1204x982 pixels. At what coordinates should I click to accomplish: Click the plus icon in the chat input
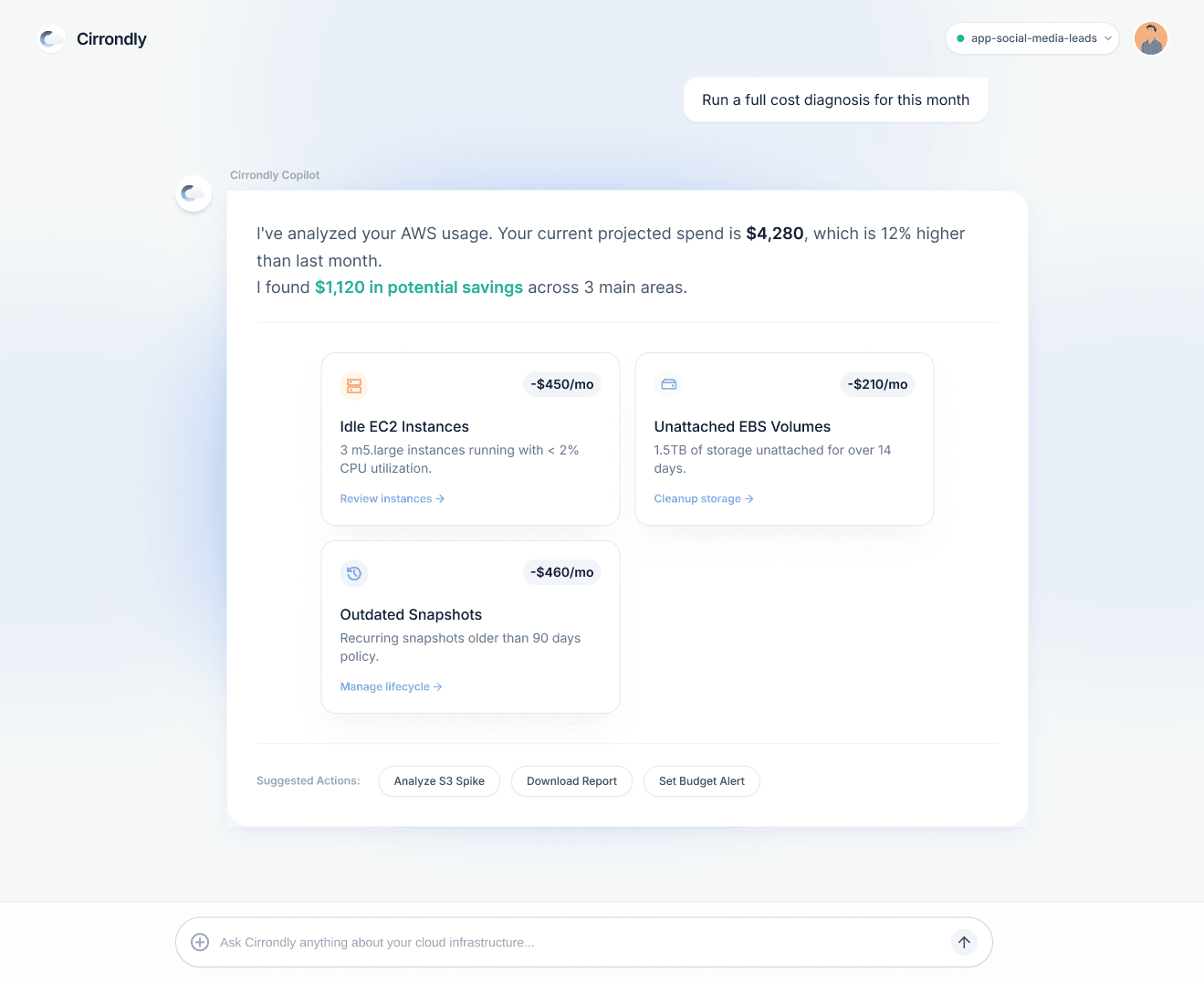click(x=200, y=942)
